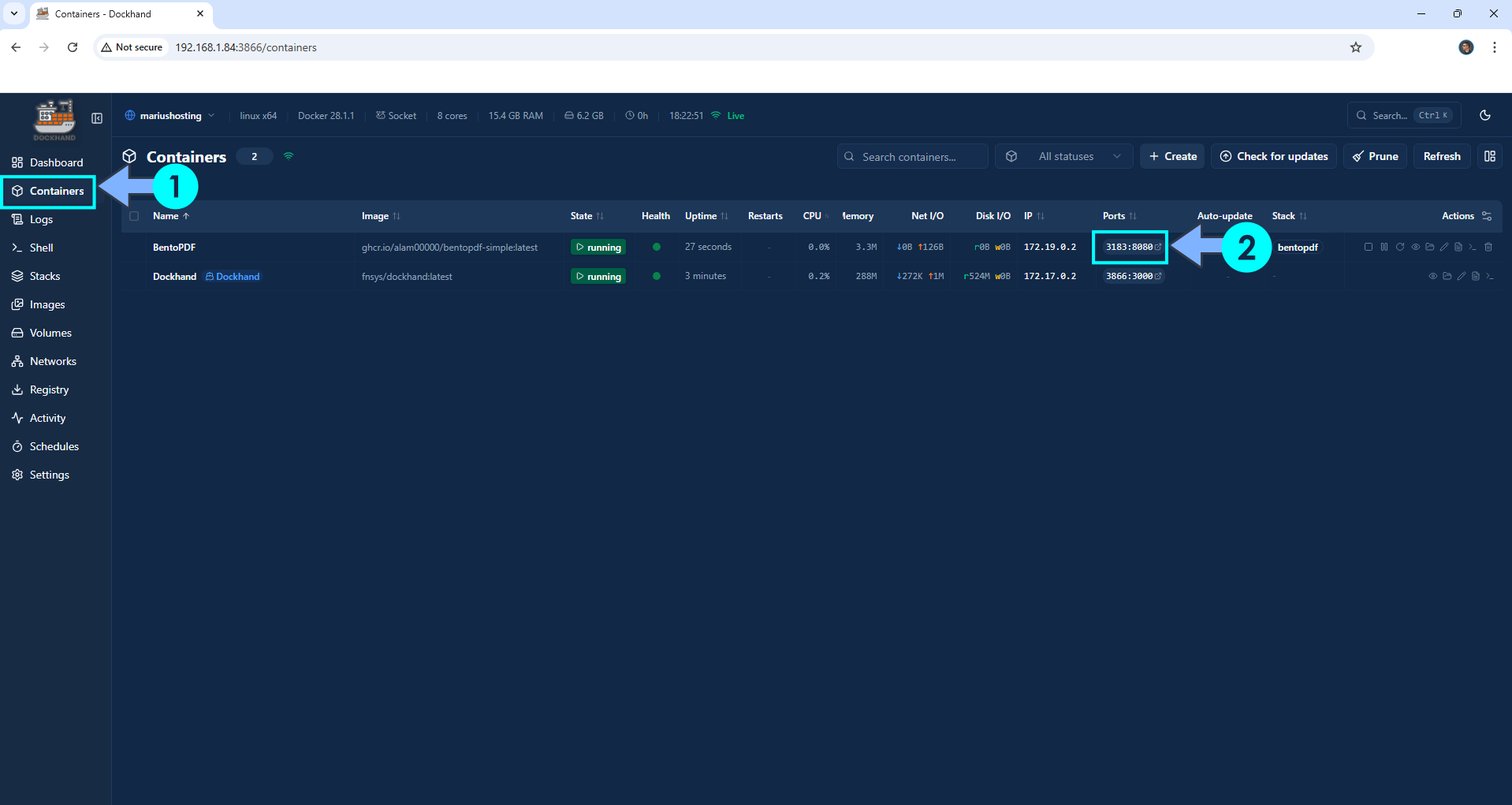This screenshot has width=1512, height=805.
Task: Open the All statuses filter dropdown
Action: (1063, 156)
